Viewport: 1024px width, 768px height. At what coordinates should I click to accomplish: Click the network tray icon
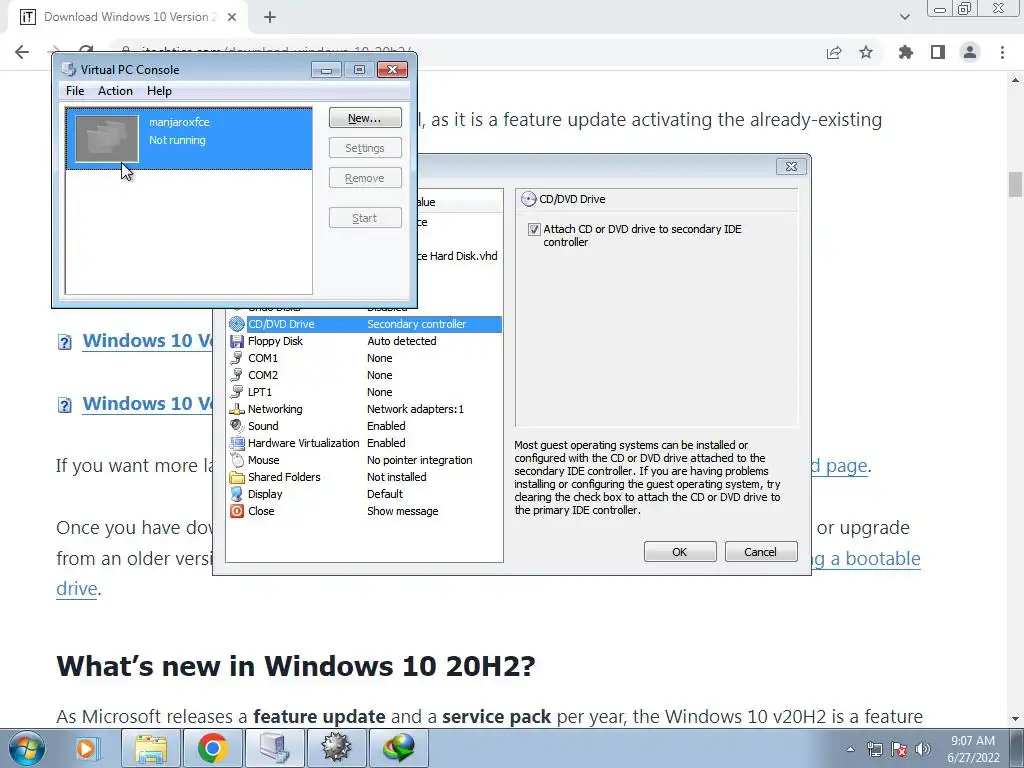click(x=874, y=749)
